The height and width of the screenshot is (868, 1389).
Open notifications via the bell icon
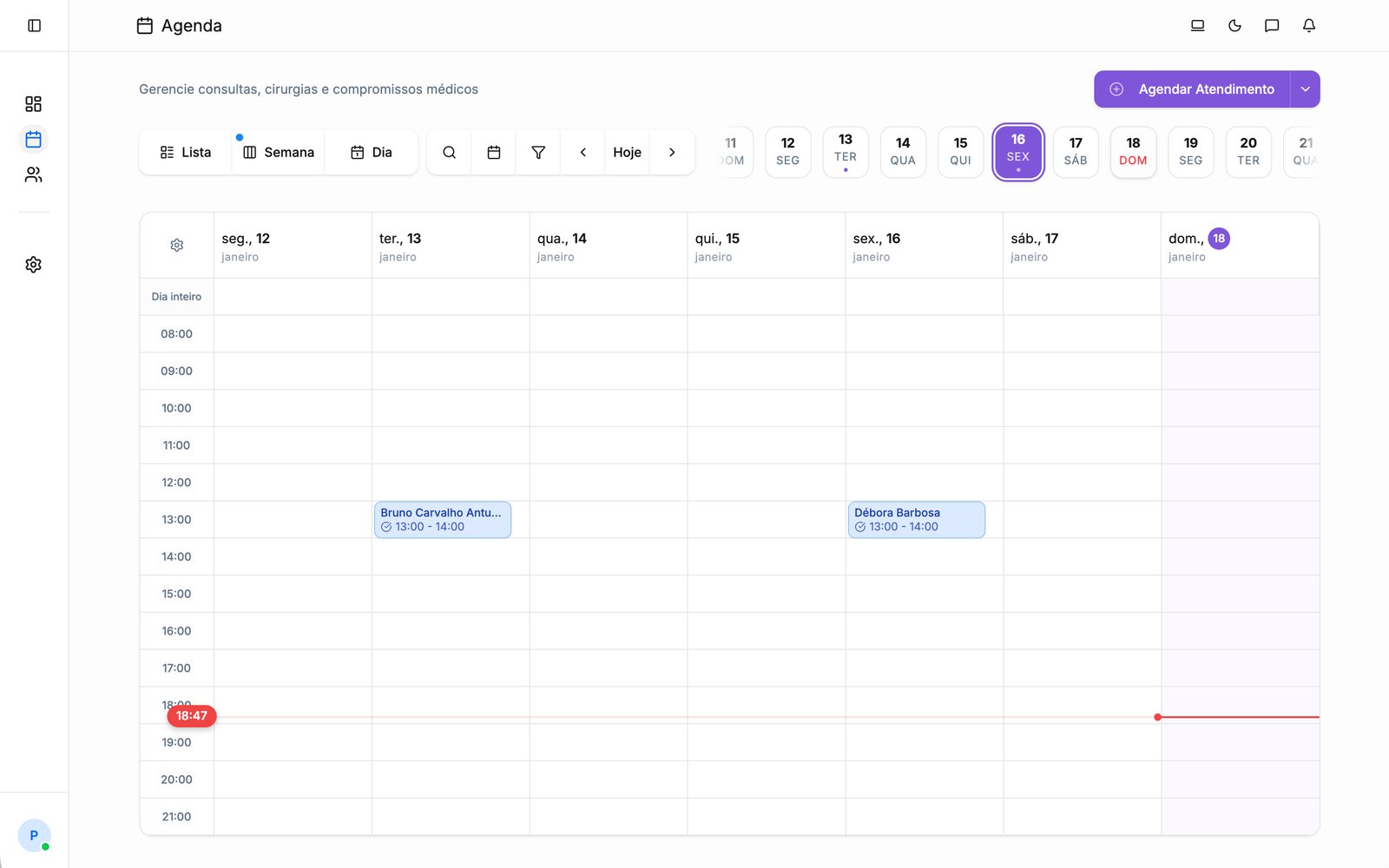click(x=1308, y=25)
